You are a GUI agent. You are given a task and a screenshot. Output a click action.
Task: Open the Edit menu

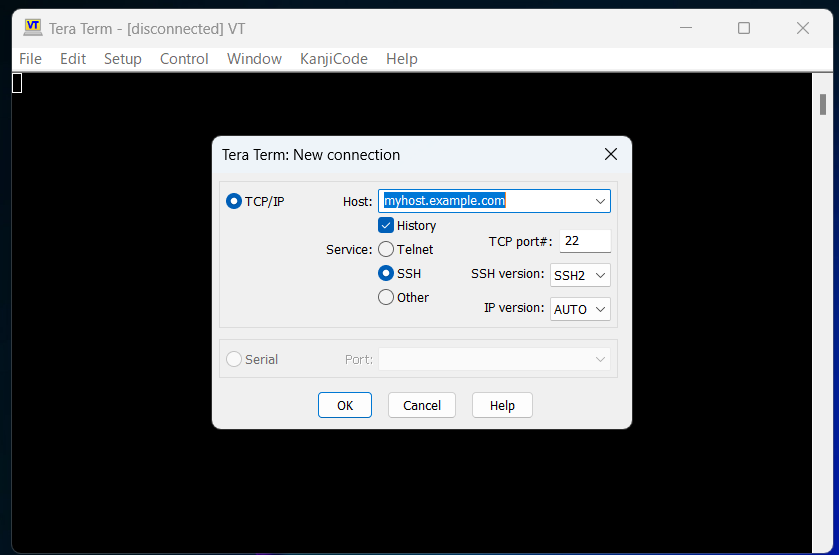click(73, 59)
